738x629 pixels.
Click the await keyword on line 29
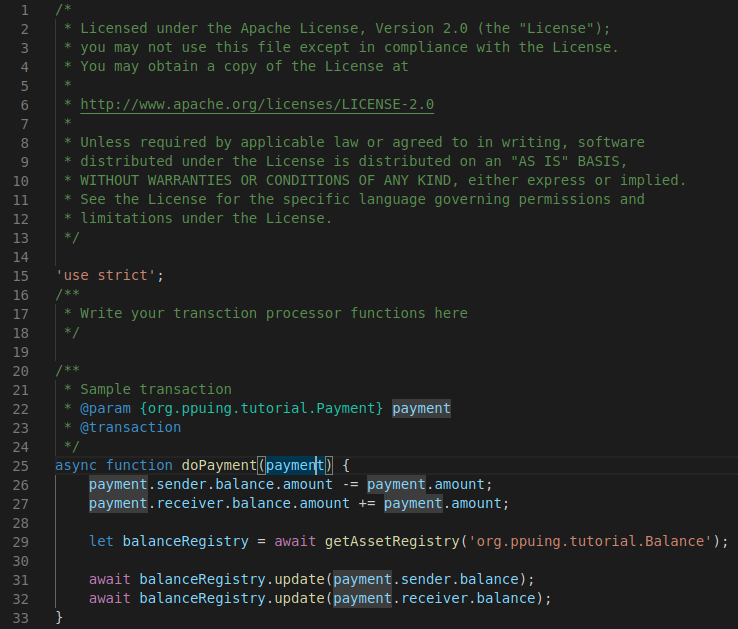295,541
